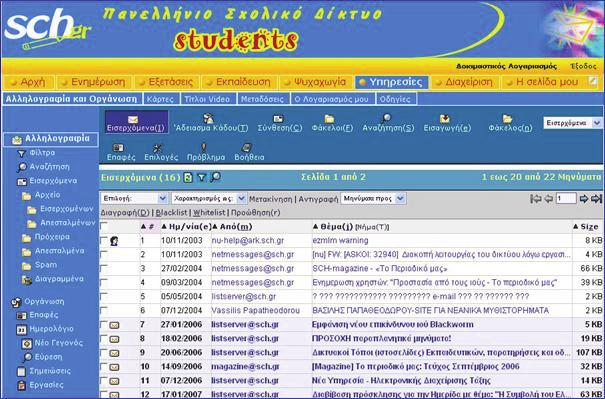Open Εισερχόμενα folder dropdown top right
This screenshot has height=399, width=605.
tap(573, 123)
